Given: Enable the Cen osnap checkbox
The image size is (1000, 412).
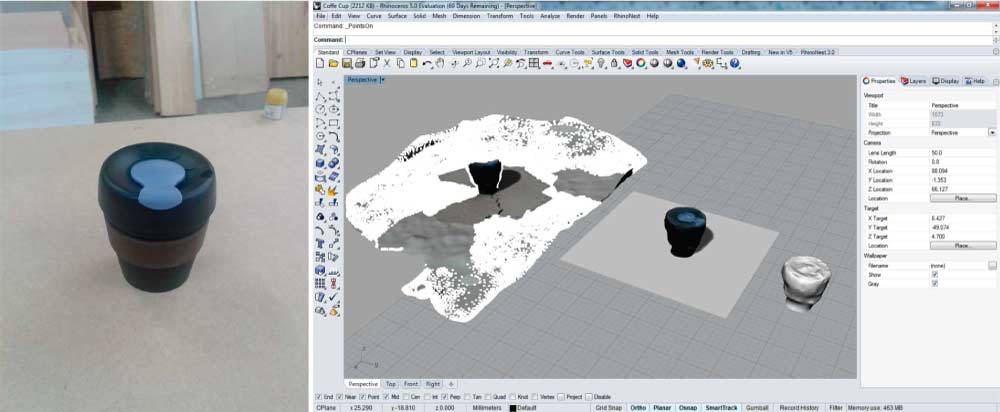Looking at the screenshot, I should 406,397.
